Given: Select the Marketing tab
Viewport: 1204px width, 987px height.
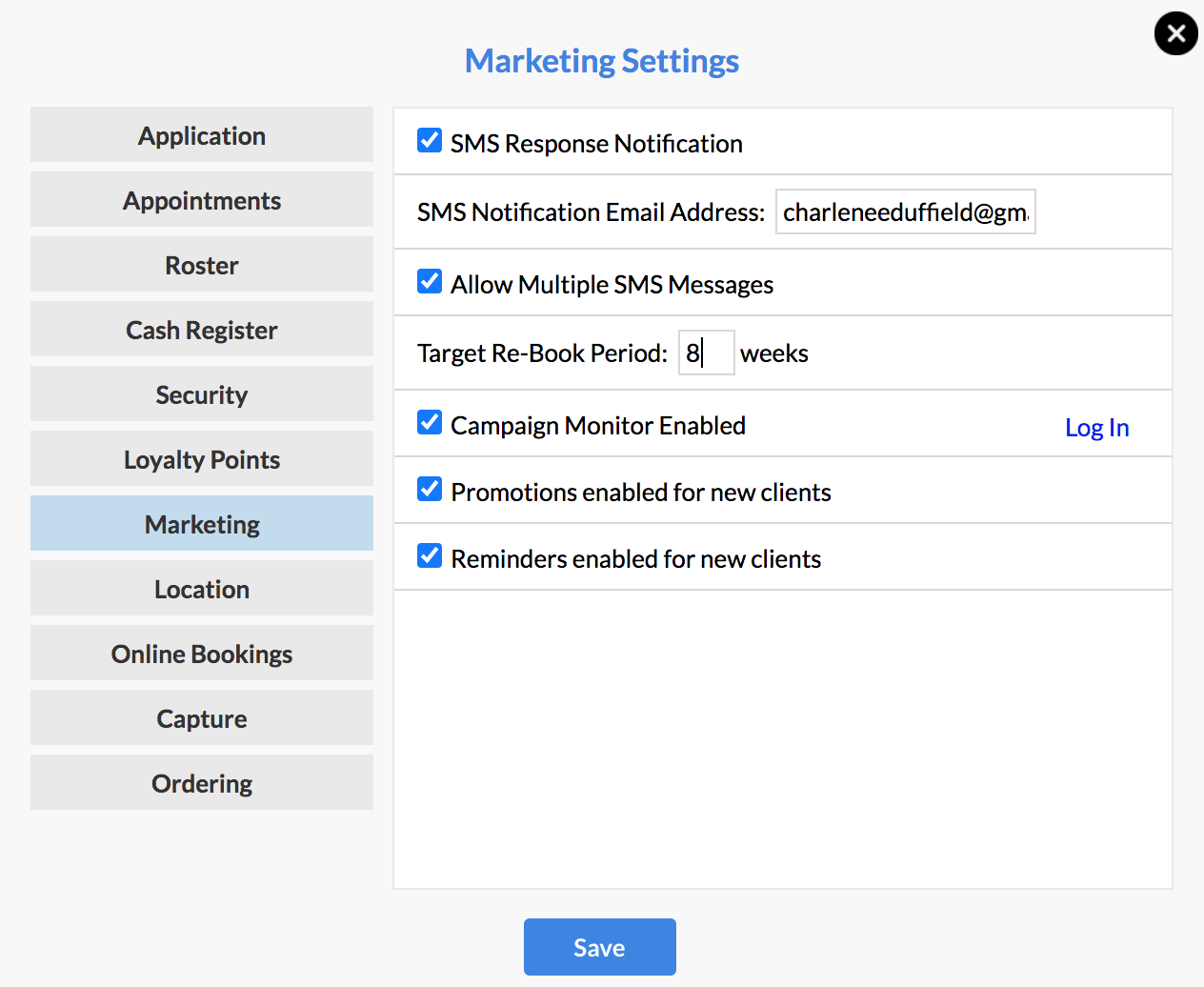Looking at the screenshot, I should pyautogui.click(x=202, y=524).
